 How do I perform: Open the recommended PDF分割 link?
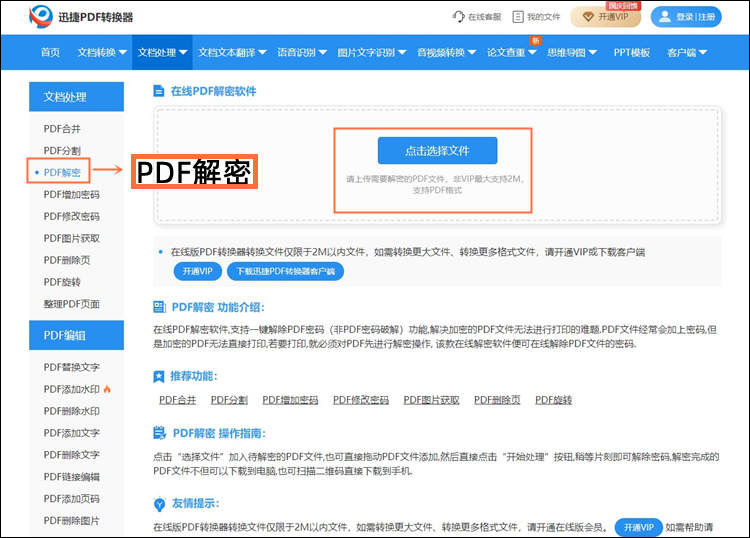click(x=229, y=400)
